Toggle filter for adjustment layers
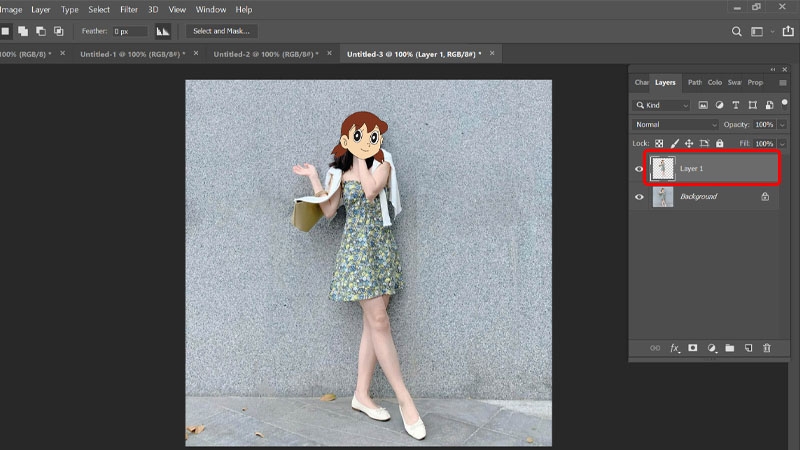This screenshot has height=450, width=800. [719, 105]
